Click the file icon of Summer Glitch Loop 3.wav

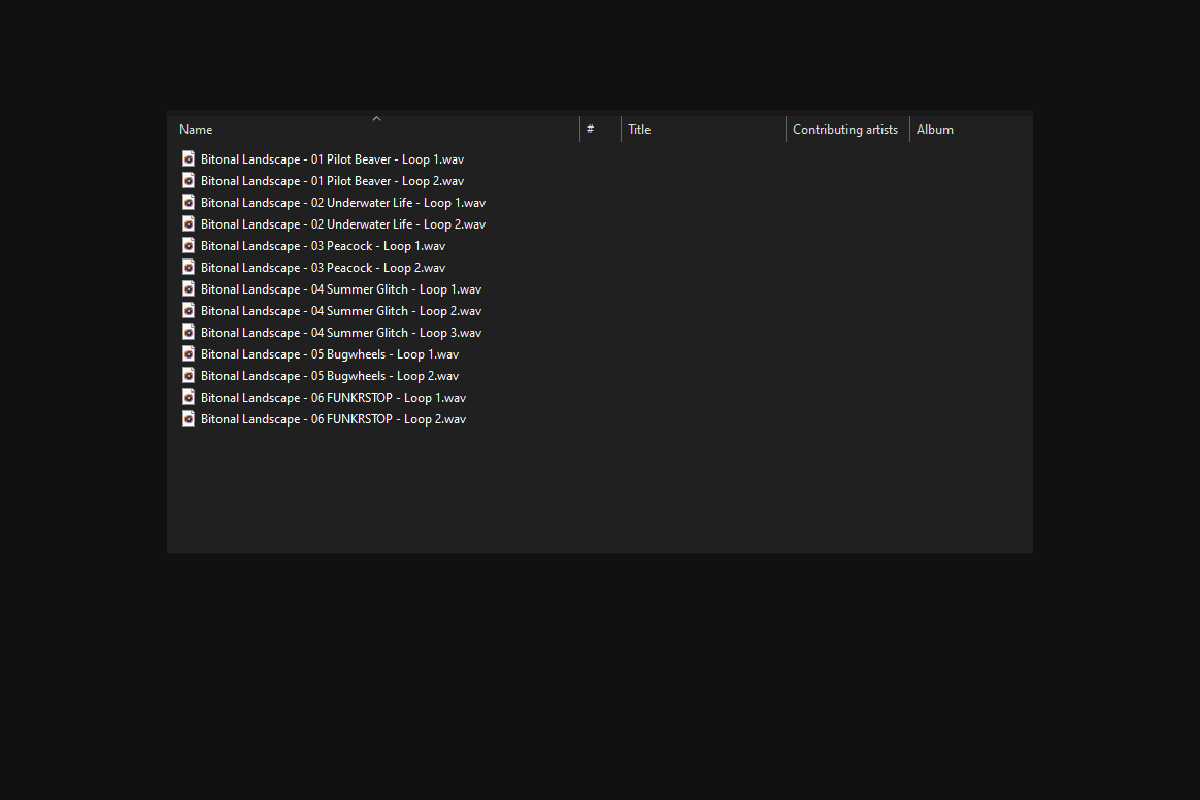188,332
